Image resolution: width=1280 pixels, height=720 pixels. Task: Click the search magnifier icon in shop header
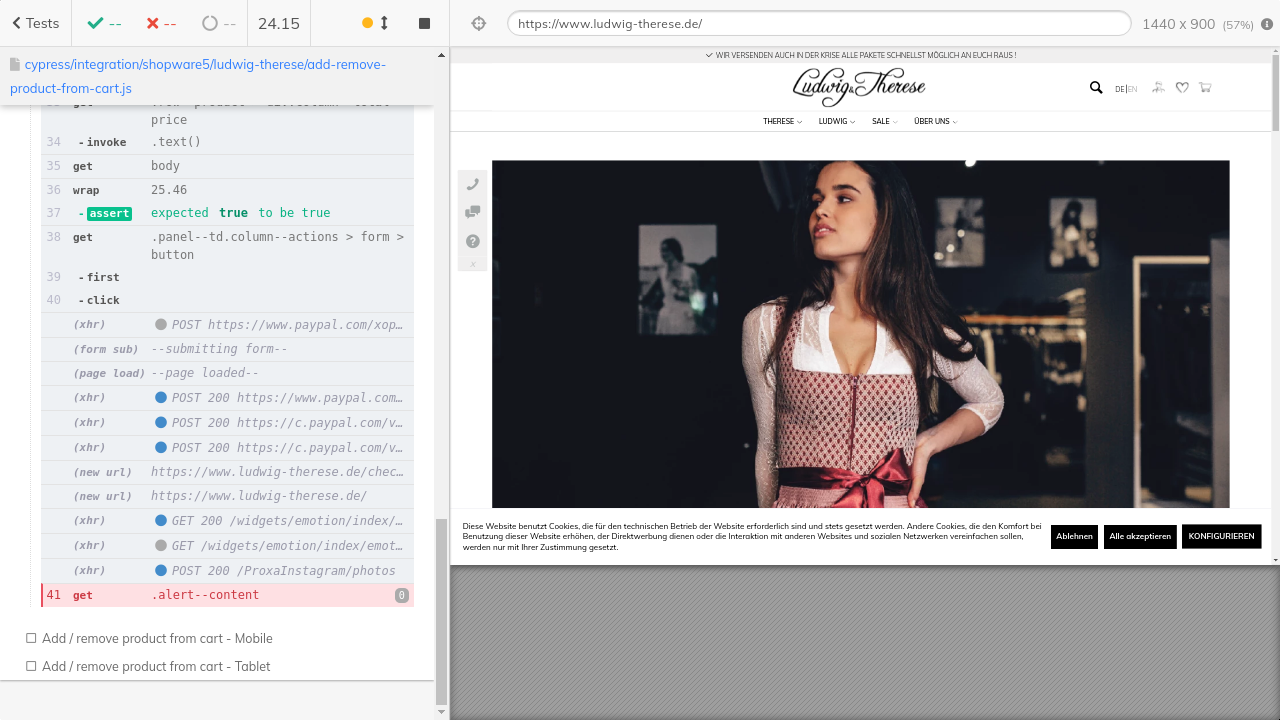(1096, 88)
